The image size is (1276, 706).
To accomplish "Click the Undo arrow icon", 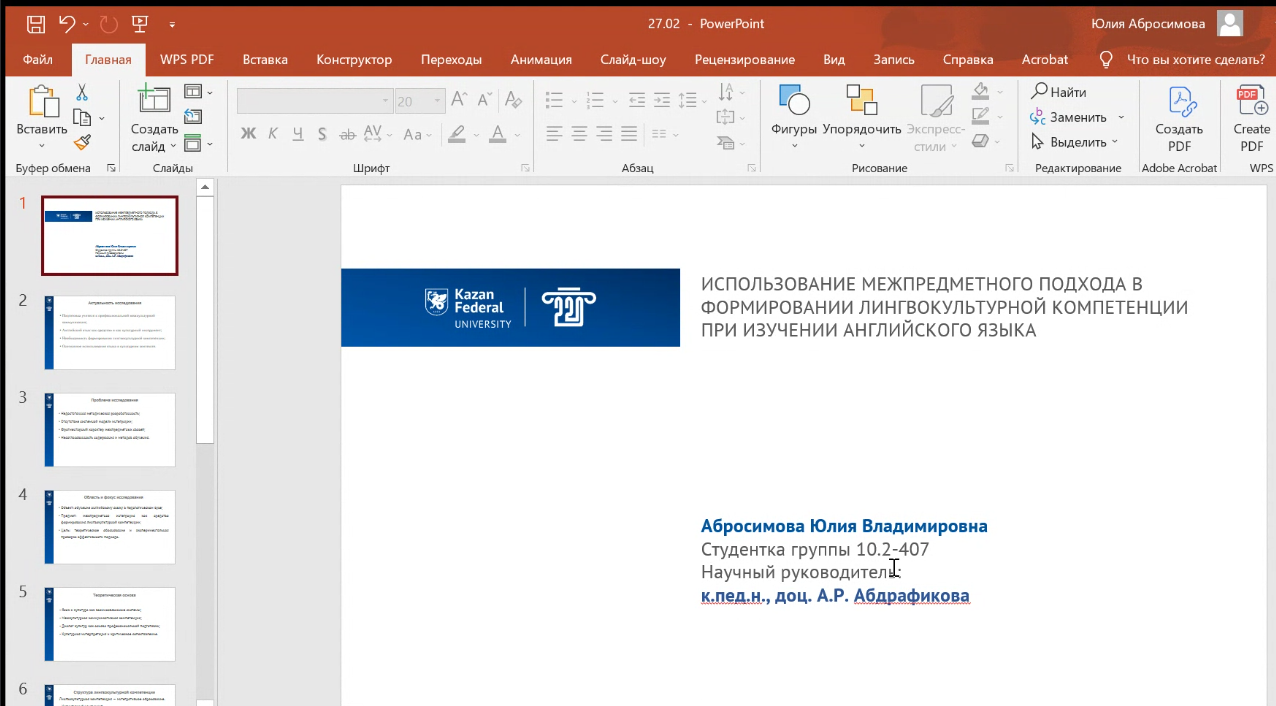I will tap(67, 24).
